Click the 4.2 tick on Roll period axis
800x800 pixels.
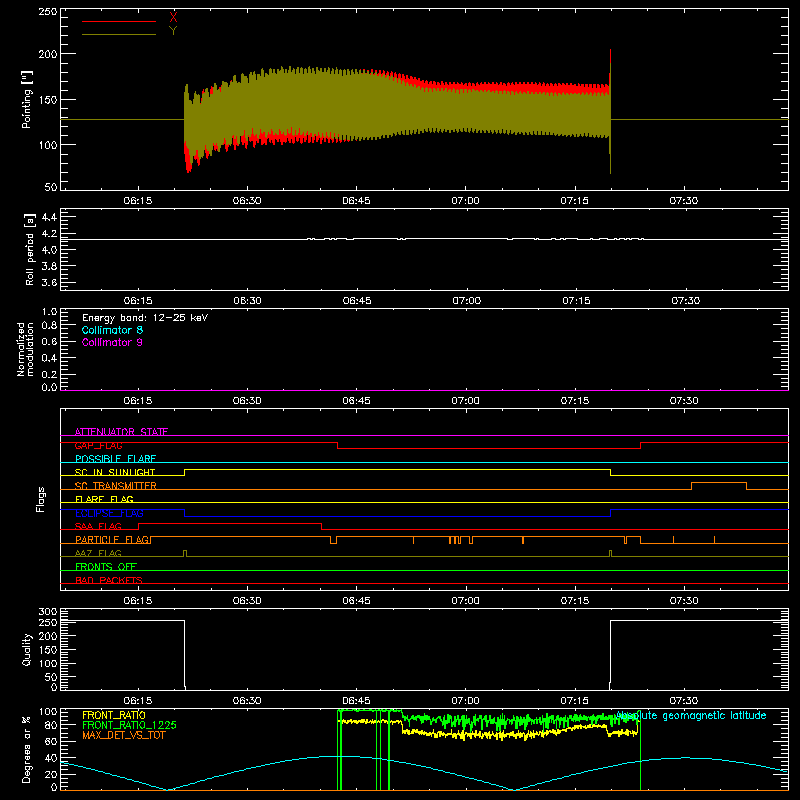[x=49, y=234]
